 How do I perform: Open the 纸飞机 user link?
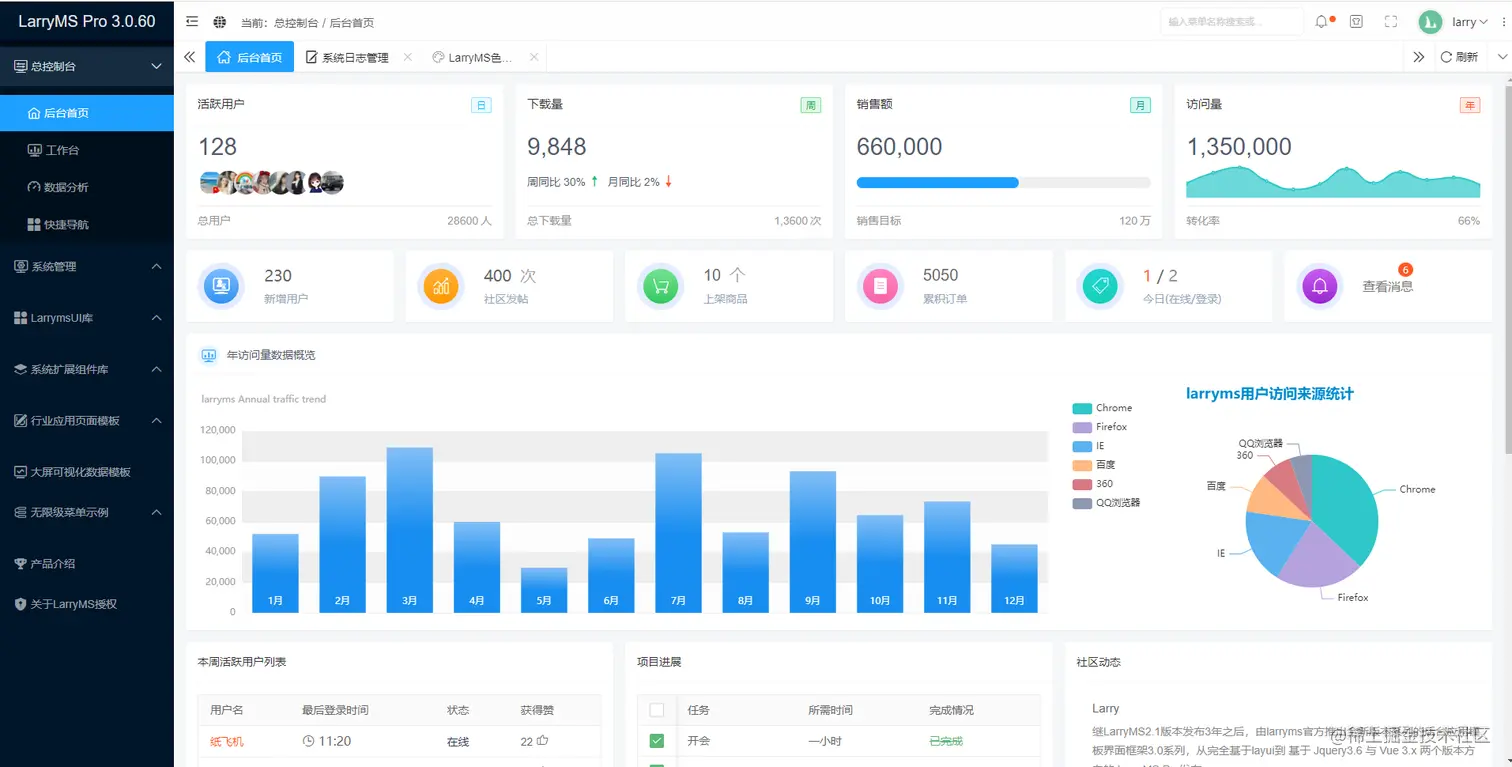click(226, 742)
